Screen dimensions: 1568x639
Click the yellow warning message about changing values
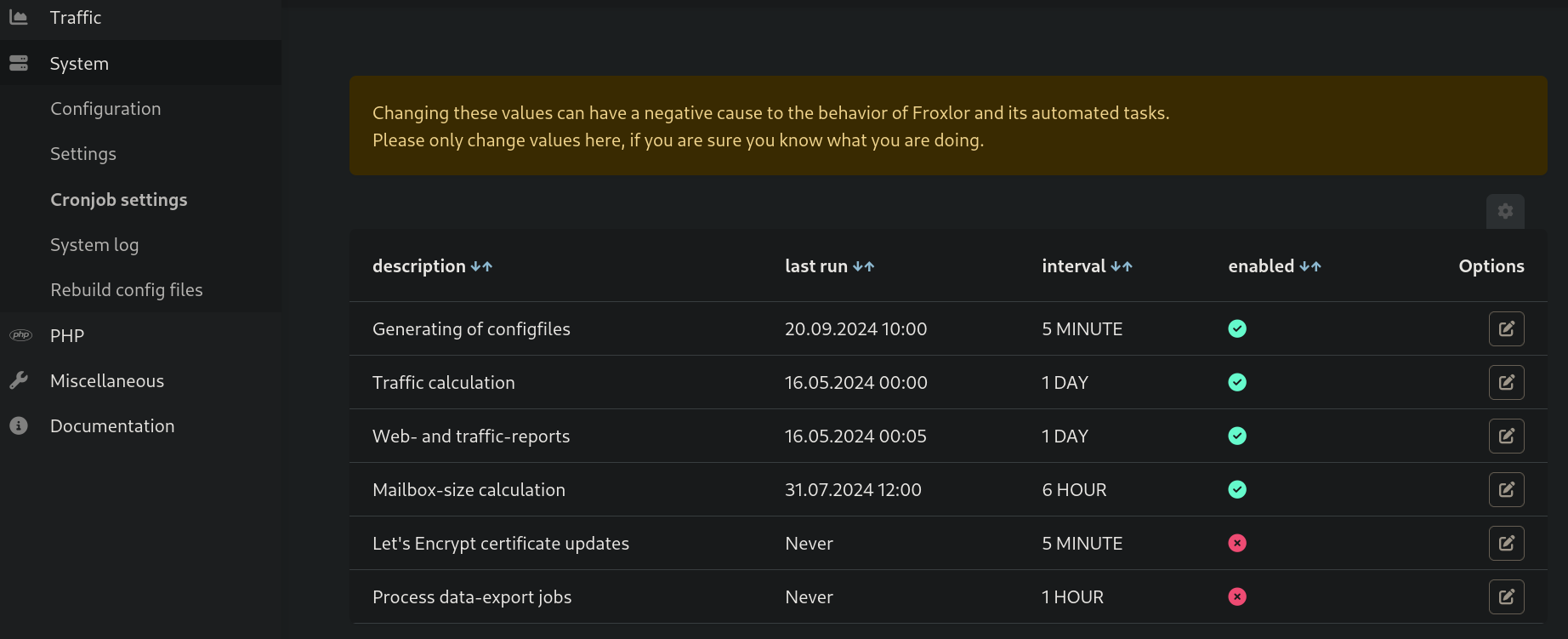(x=948, y=126)
